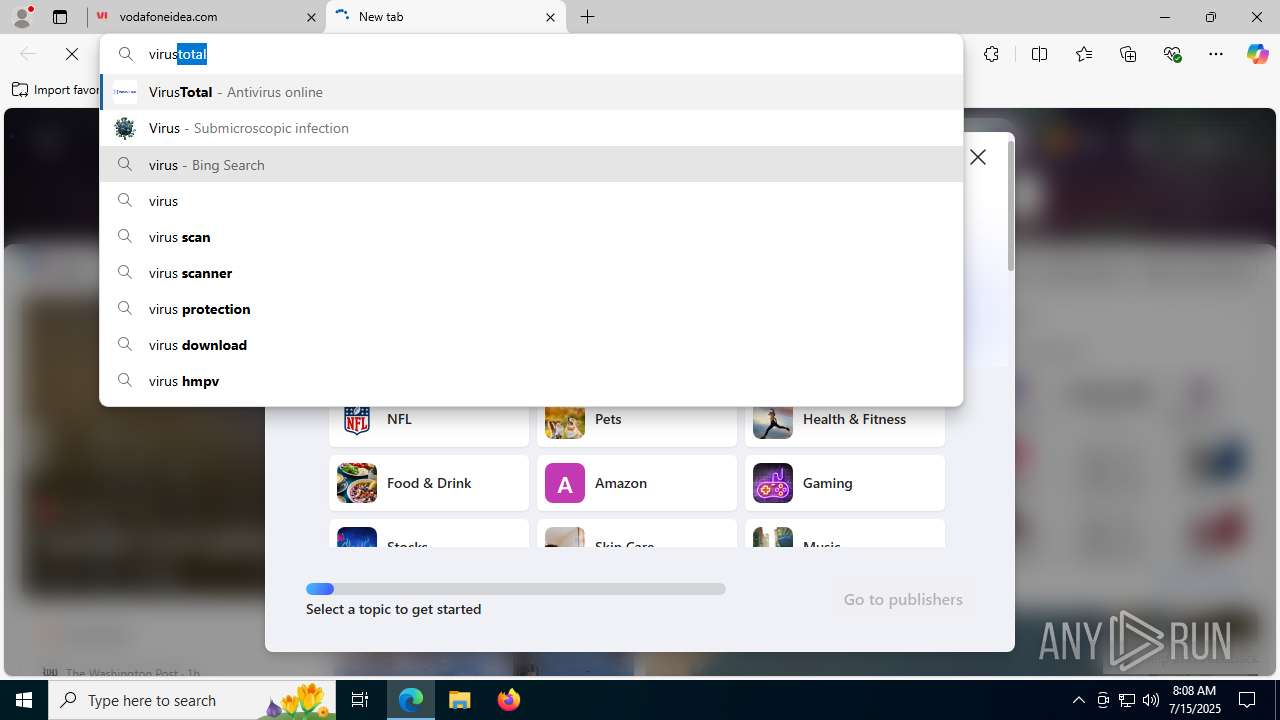Choose the 'virus scanner' suggestion
1280x720 pixels.
pos(531,273)
